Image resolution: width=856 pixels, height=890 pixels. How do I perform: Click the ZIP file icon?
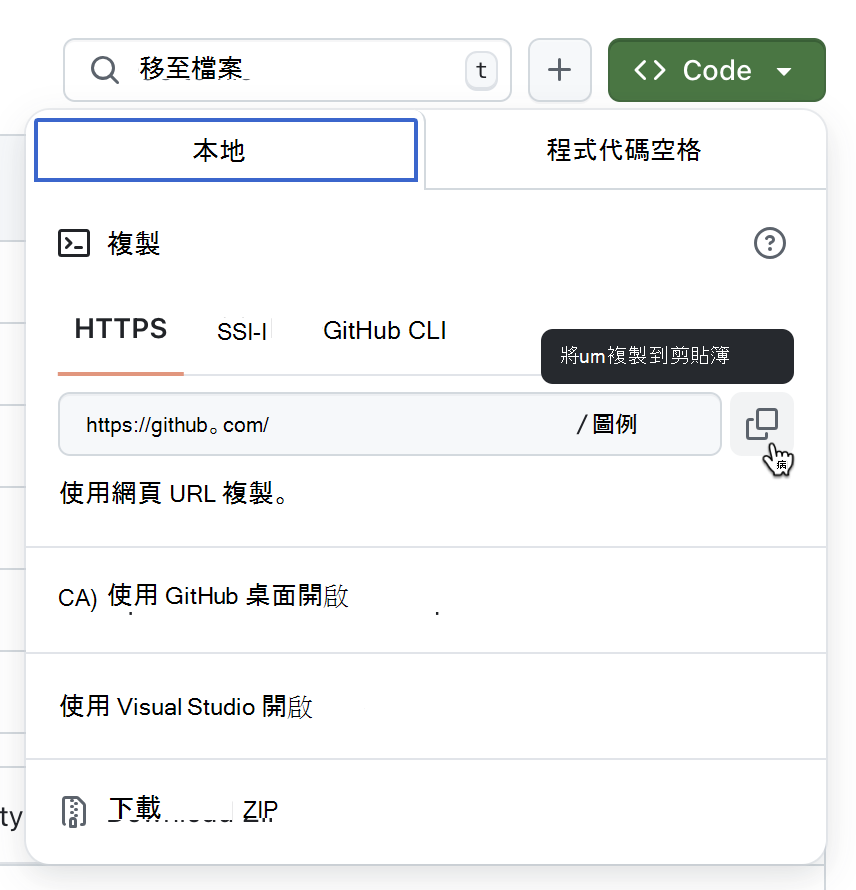click(74, 812)
